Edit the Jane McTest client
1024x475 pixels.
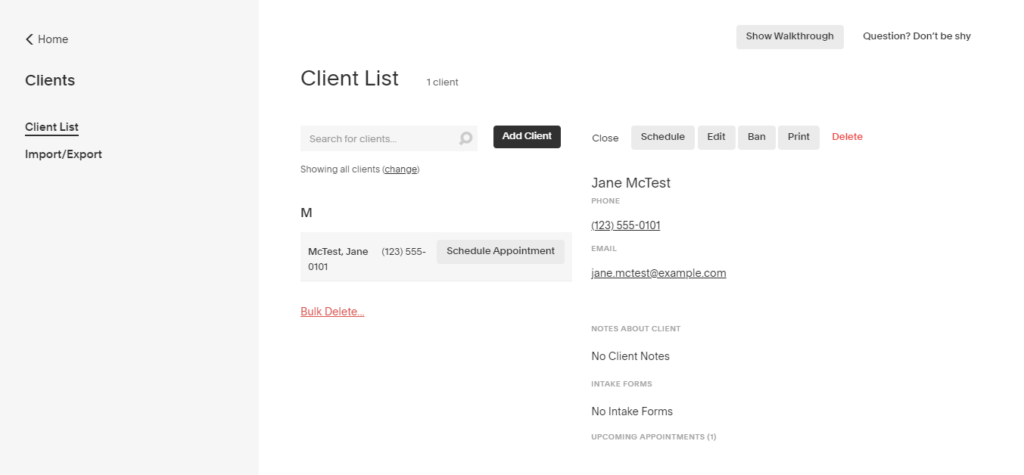(x=716, y=137)
